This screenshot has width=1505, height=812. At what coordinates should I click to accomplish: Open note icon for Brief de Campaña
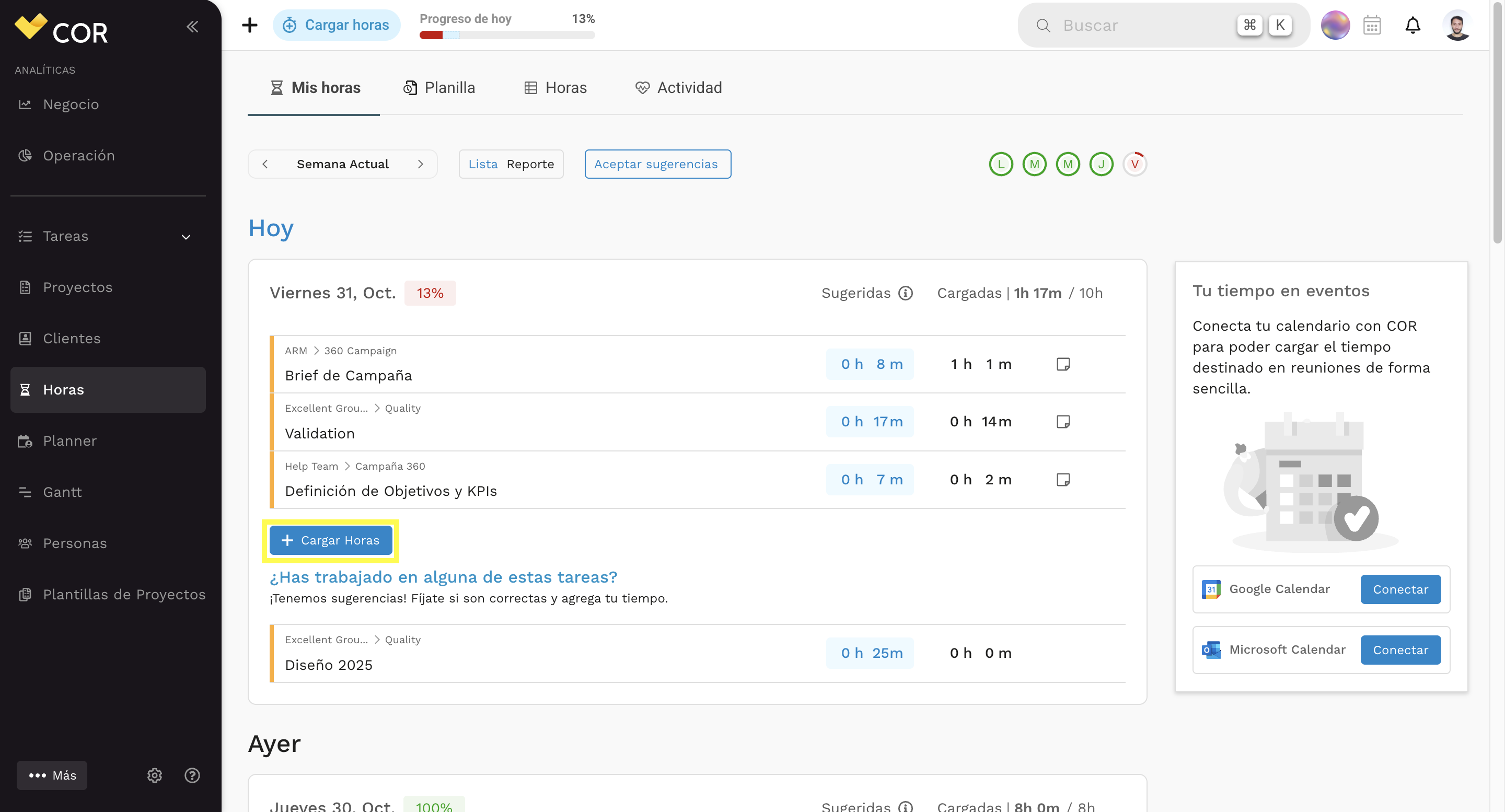point(1063,364)
